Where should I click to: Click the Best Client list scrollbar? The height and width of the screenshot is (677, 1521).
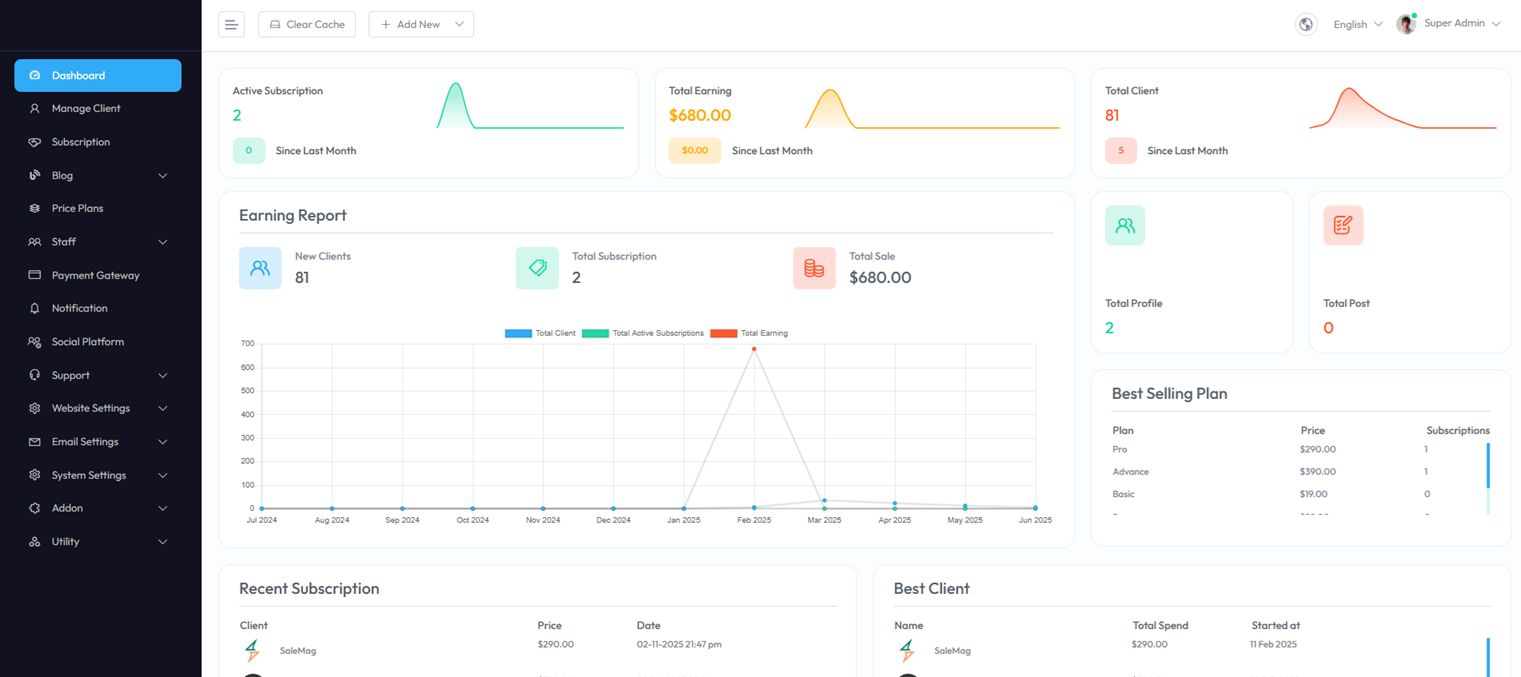1488,657
